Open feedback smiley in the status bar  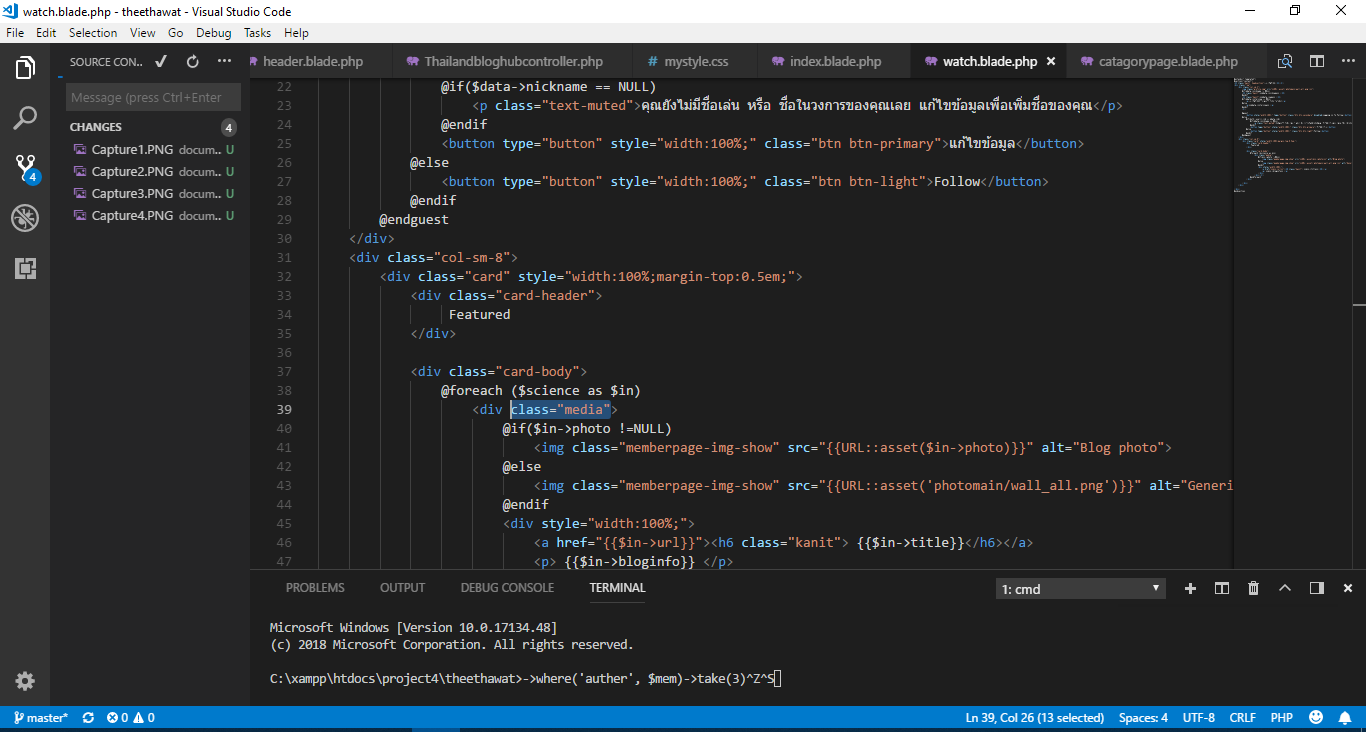(x=1316, y=718)
